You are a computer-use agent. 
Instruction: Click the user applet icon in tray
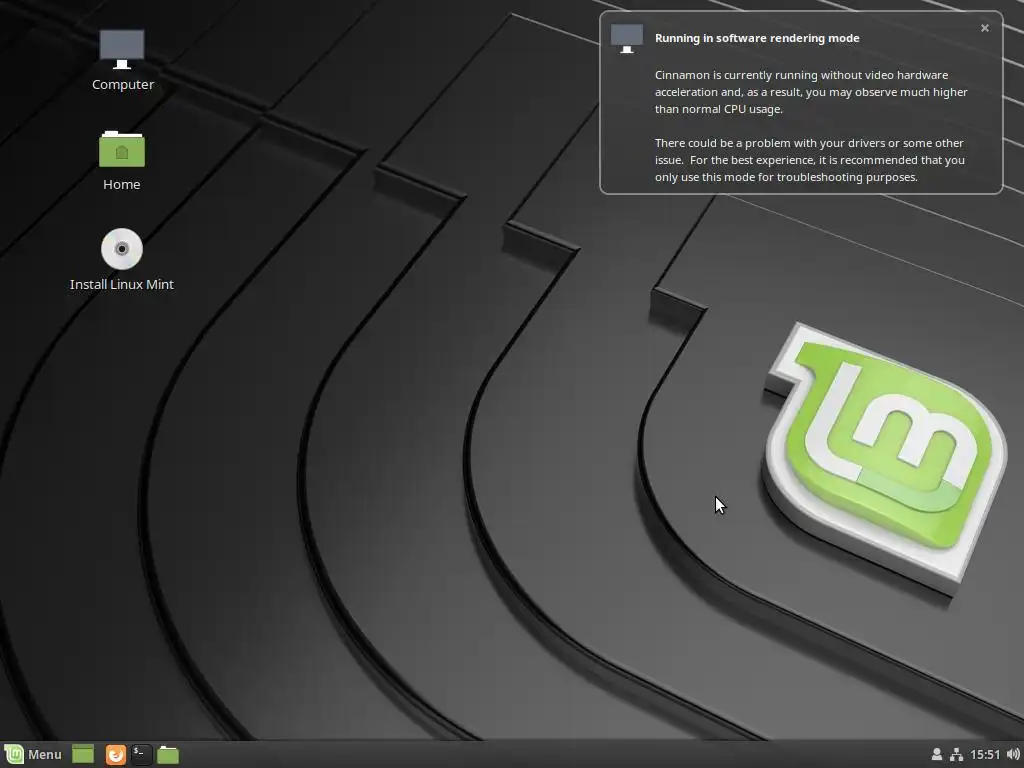(936, 754)
